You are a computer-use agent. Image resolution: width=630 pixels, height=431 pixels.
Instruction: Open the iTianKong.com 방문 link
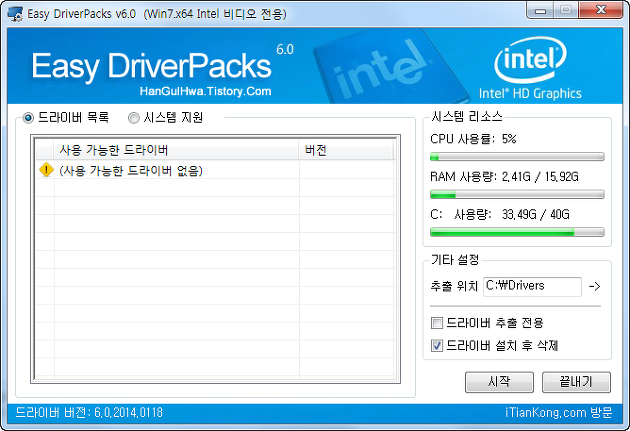click(x=558, y=413)
